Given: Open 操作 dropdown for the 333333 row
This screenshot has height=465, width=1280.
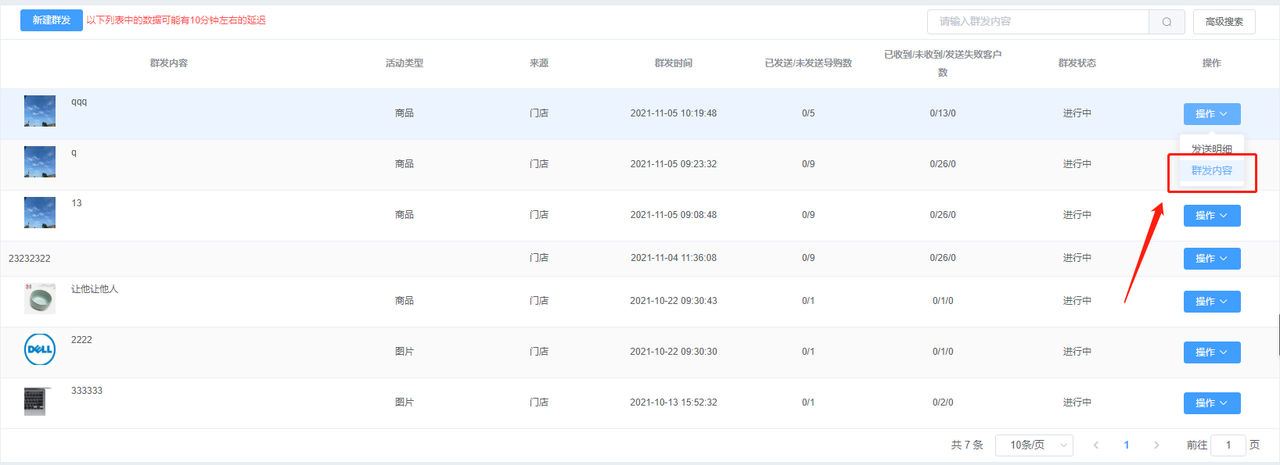Looking at the screenshot, I should (x=1212, y=402).
